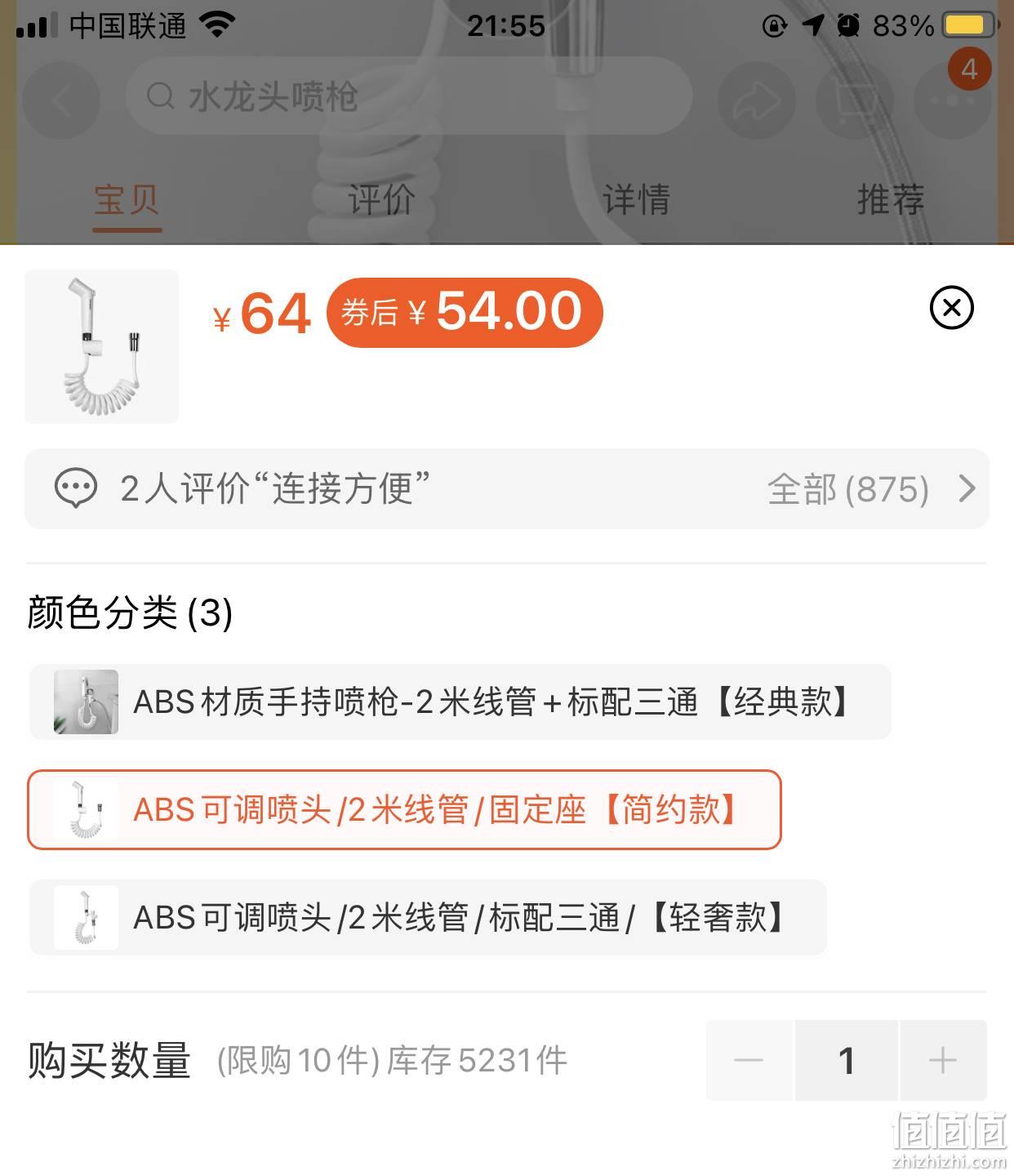Select the 经典款 ABS spray gun option
The width and height of the screenshot is (1014, 1176).
click(x=460, y=702)
